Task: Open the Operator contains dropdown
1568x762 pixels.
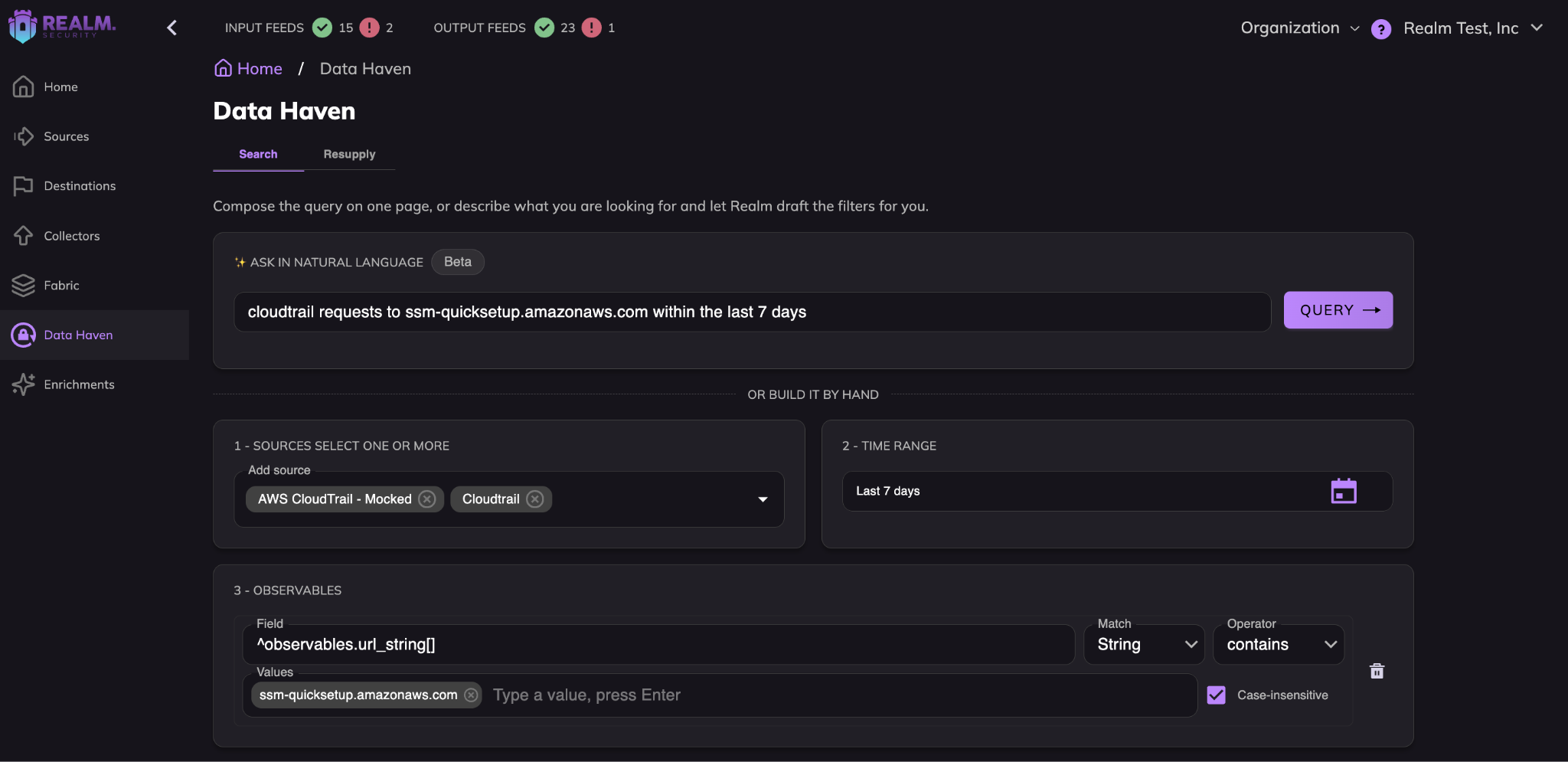Action: 1279,645
